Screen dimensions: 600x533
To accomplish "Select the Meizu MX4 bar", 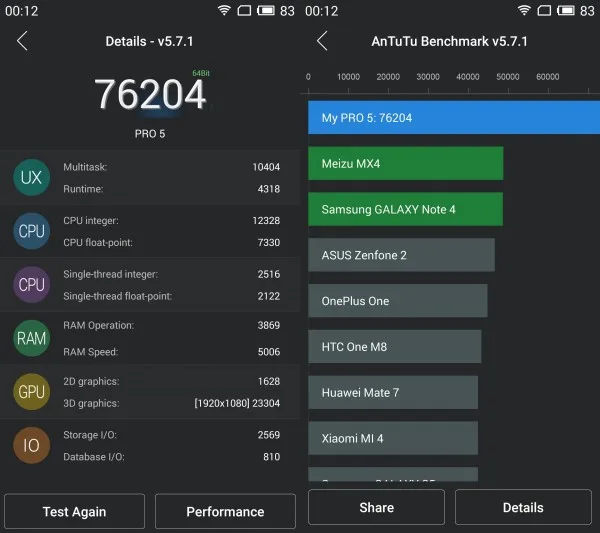I will coord(406,163).
